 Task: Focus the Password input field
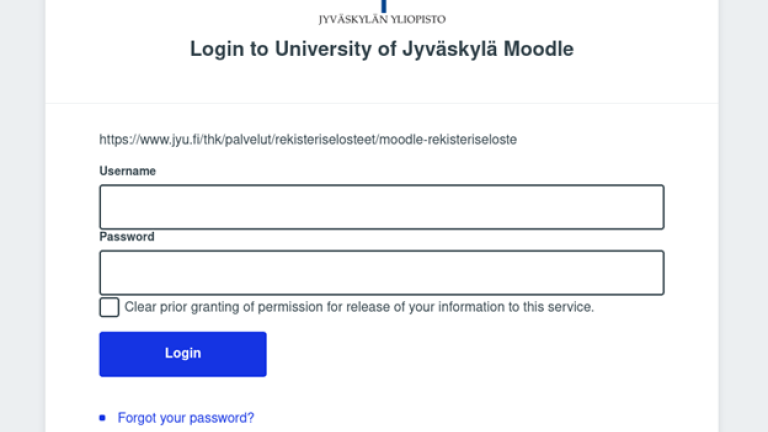pos(381,273)
